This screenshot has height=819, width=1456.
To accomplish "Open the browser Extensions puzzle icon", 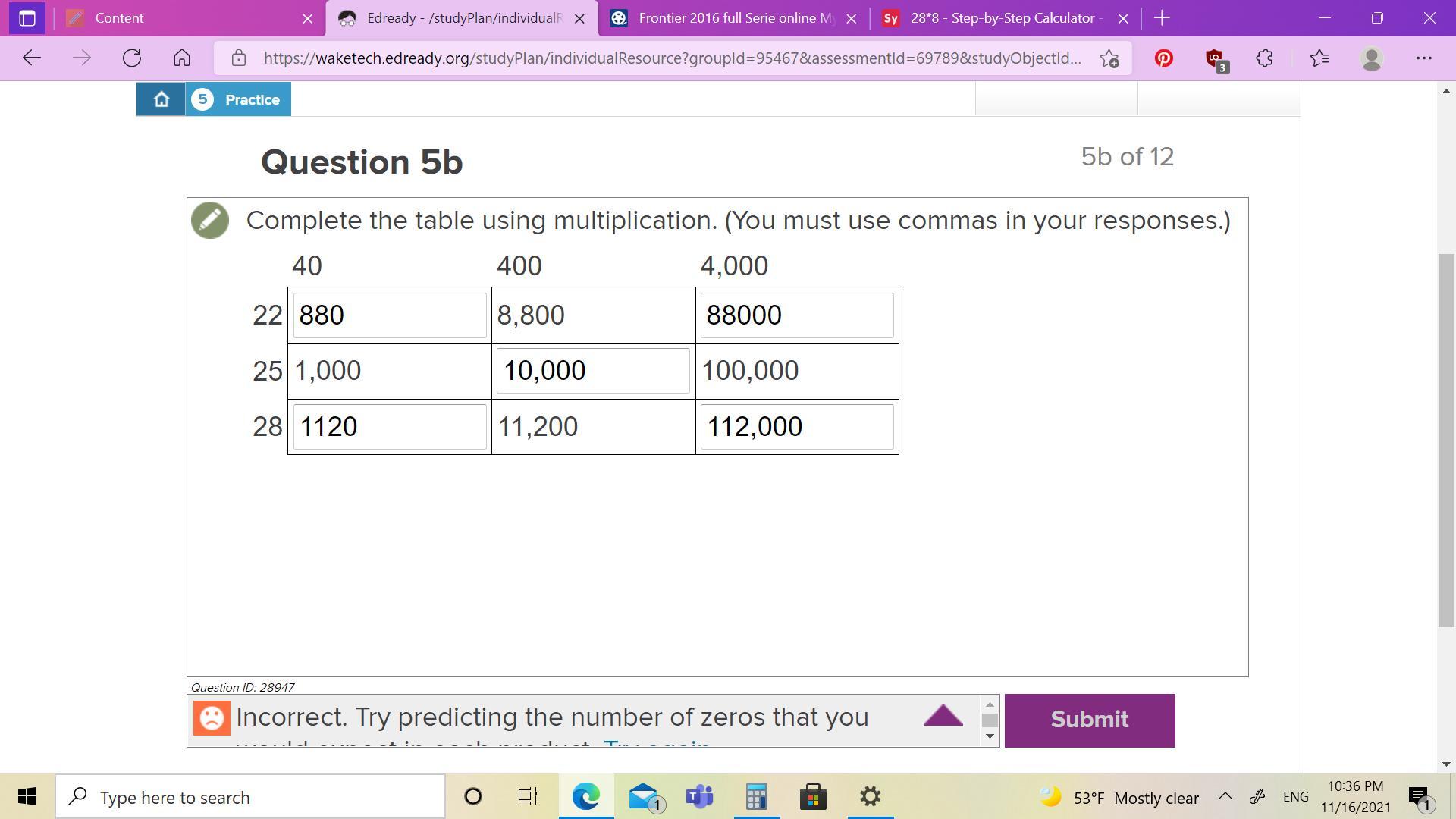I will (1264, 58).
